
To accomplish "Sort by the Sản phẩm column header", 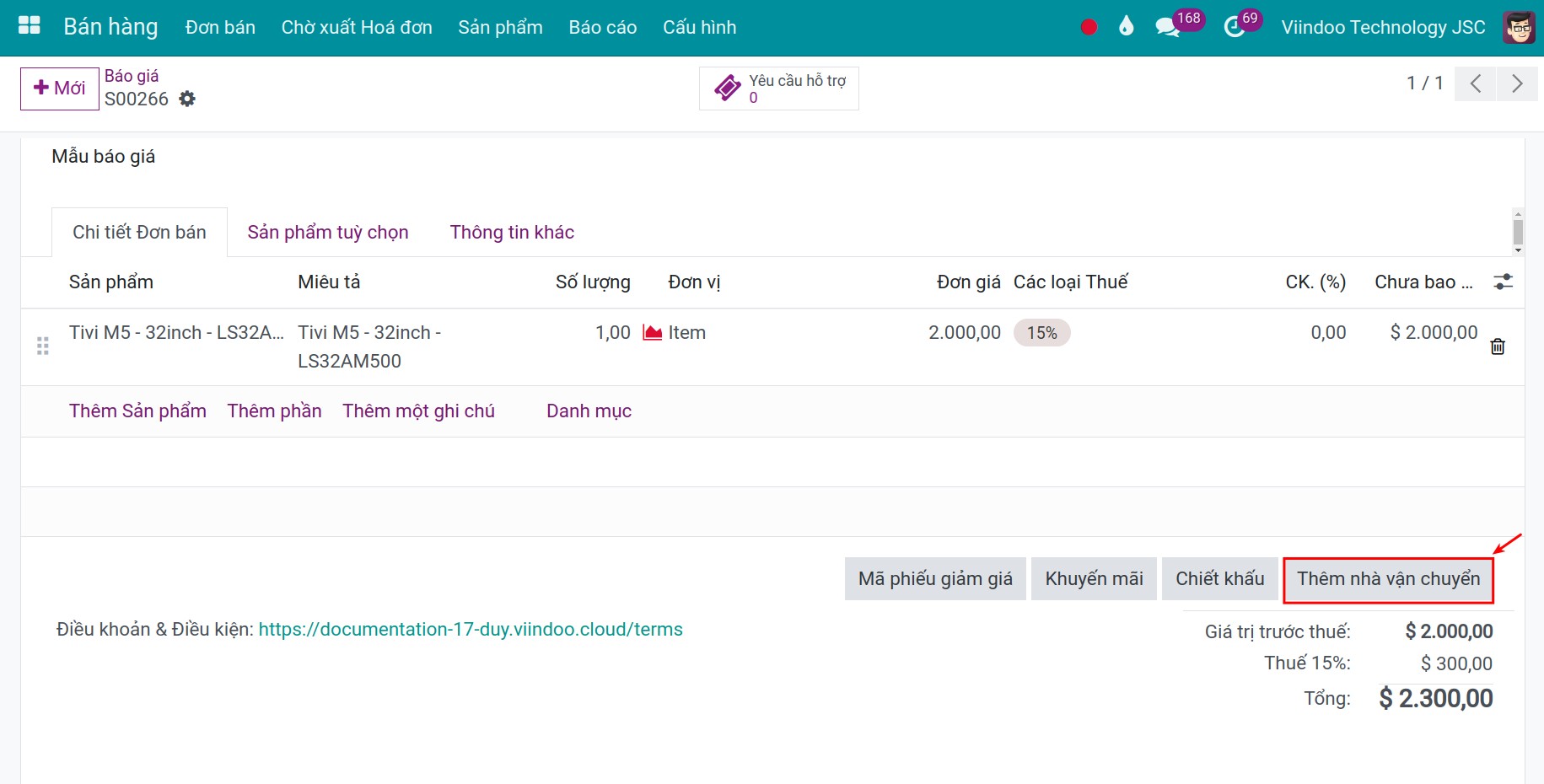I will pyautogui.click(x=111, y=282).
